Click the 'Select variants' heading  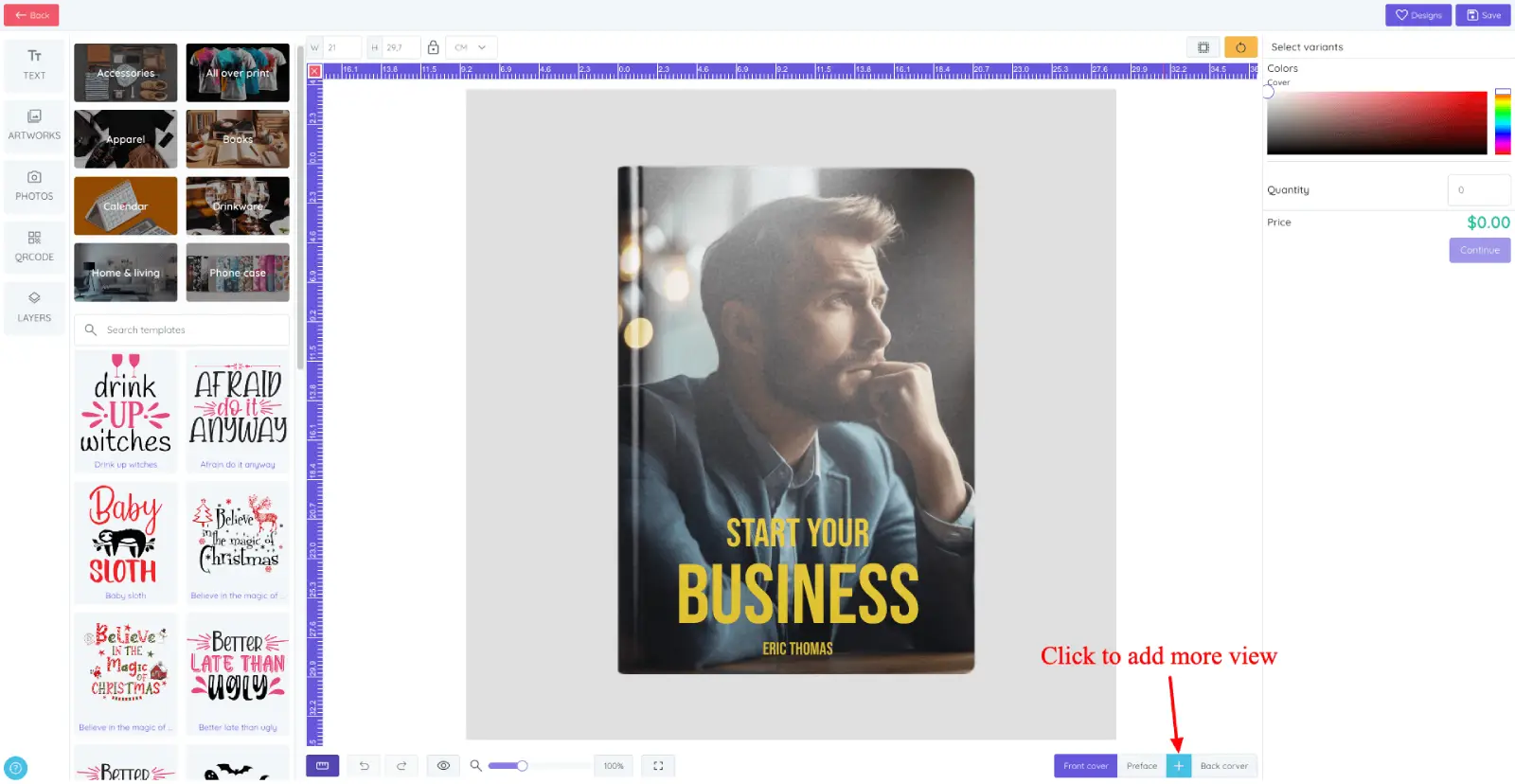click(1307, 47)
